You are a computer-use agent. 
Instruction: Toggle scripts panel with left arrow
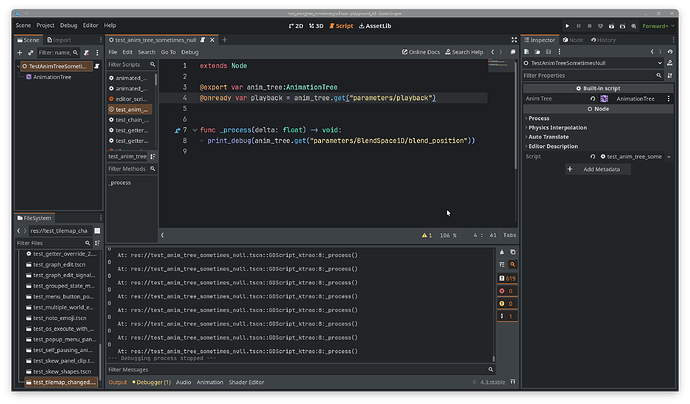pyautogui.click(x=162, y=235)
